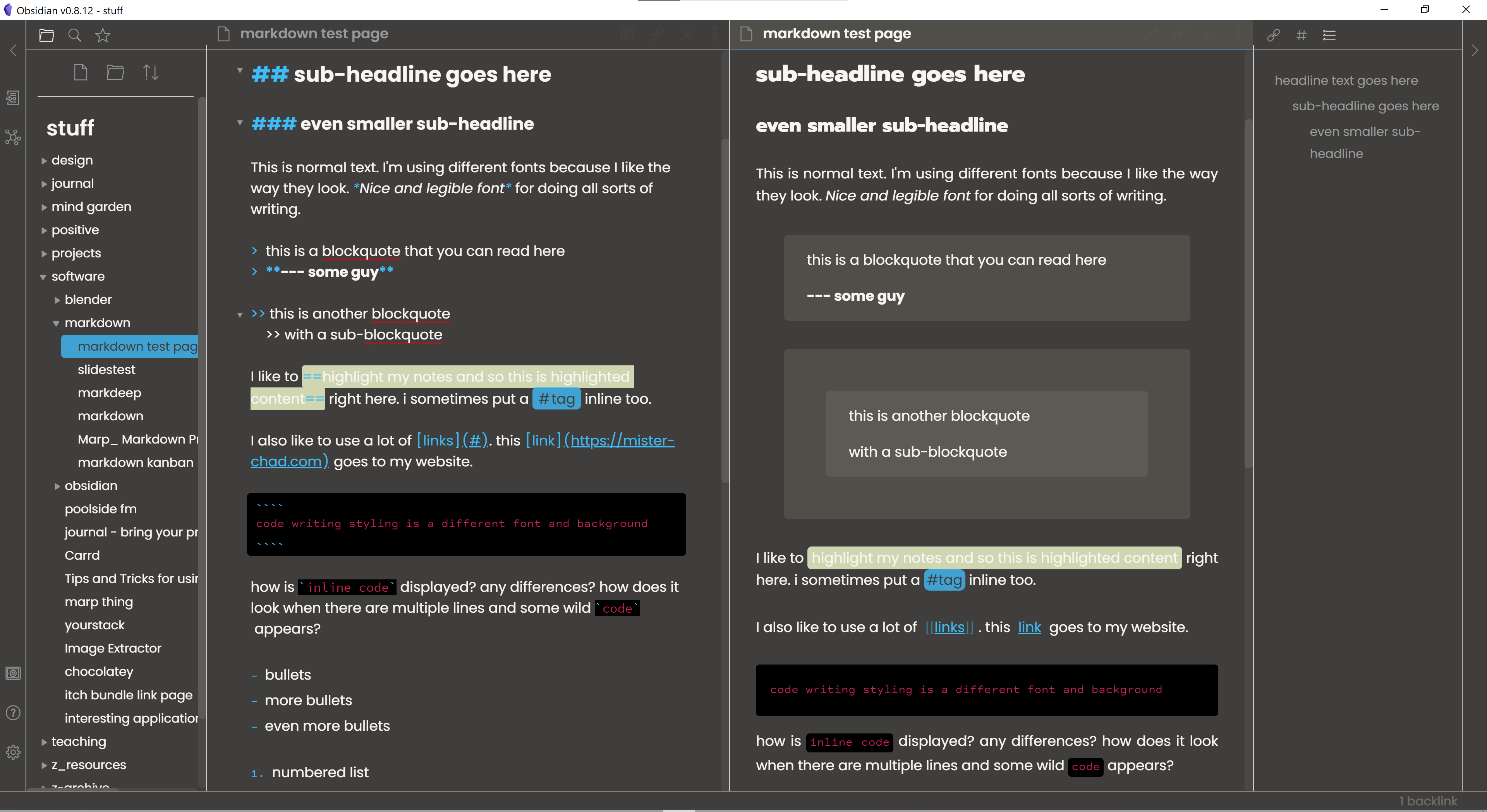The height and width of the screenshot is (812, 1487).
Task: Fold the sub-headline heading in editor
Action: [x=240, y=71]
